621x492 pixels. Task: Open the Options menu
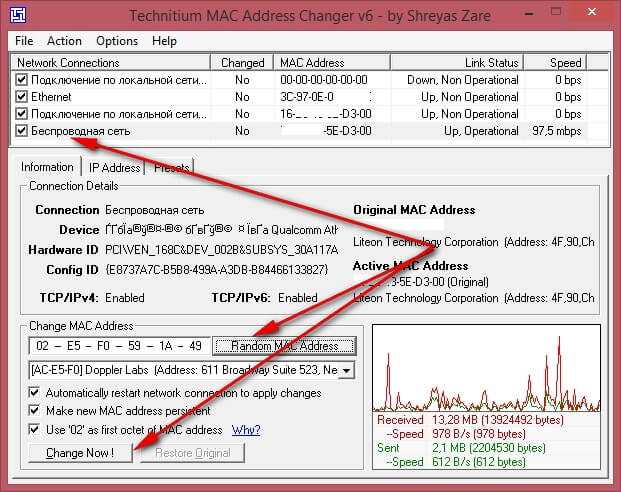(x=117, y=41)
